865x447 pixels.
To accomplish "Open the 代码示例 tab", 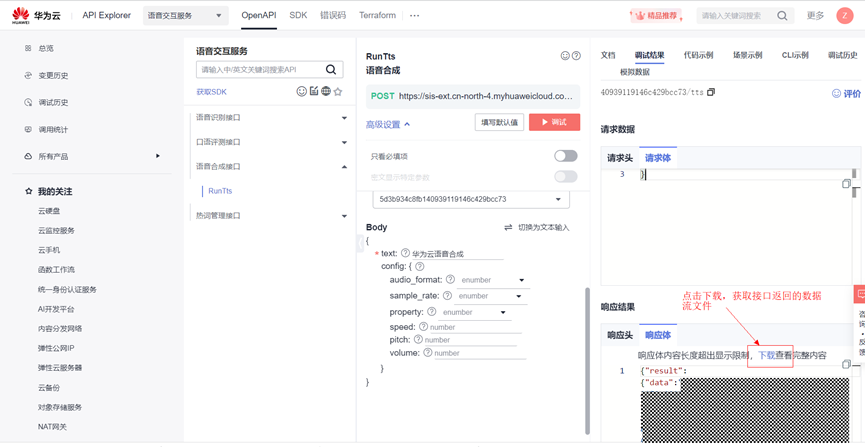I will click(698, 55).
